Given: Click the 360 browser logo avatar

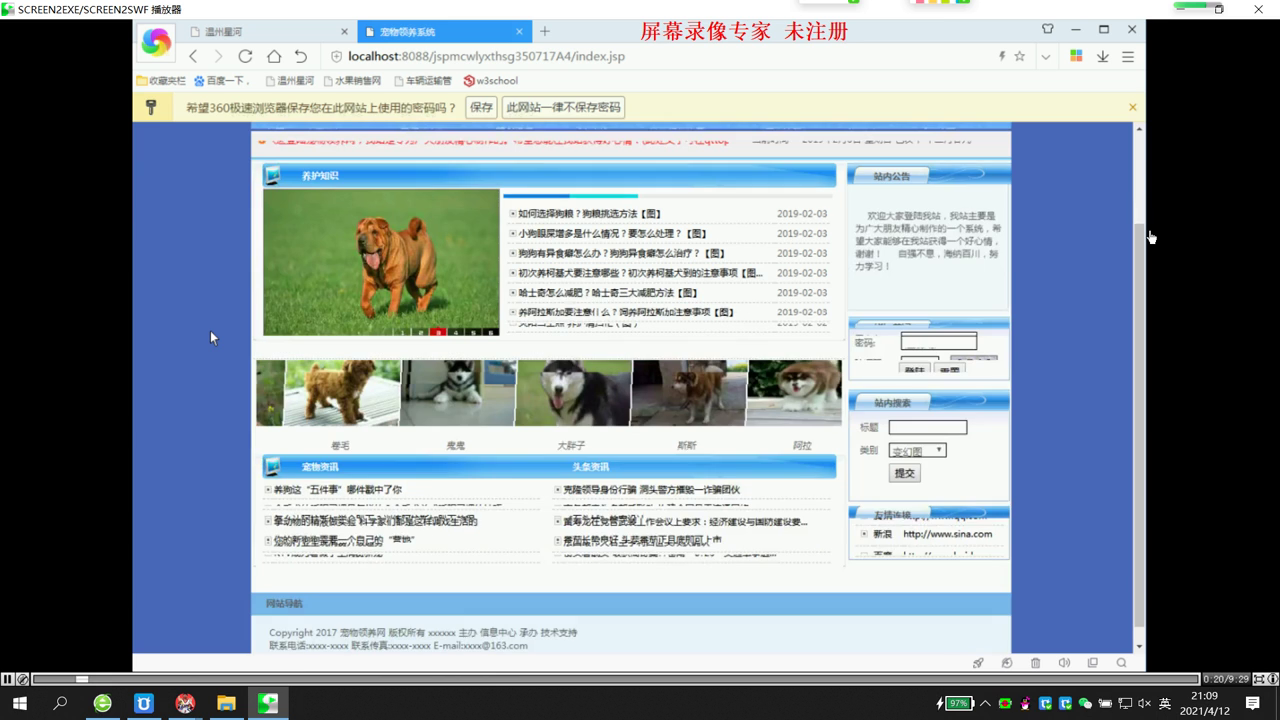Looking at the screenshot, I should [x=156, y=42].
